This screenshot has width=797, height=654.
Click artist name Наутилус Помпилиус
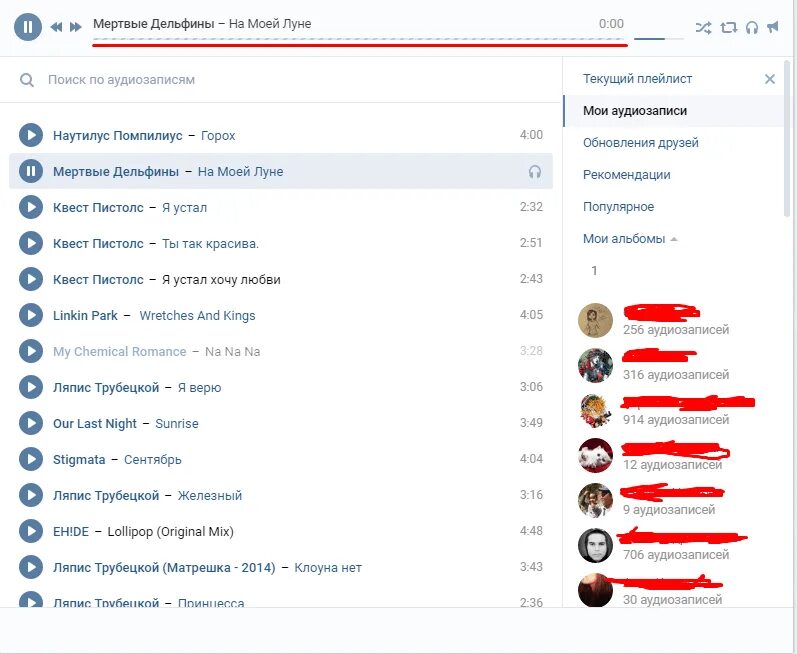coord(117,136)
